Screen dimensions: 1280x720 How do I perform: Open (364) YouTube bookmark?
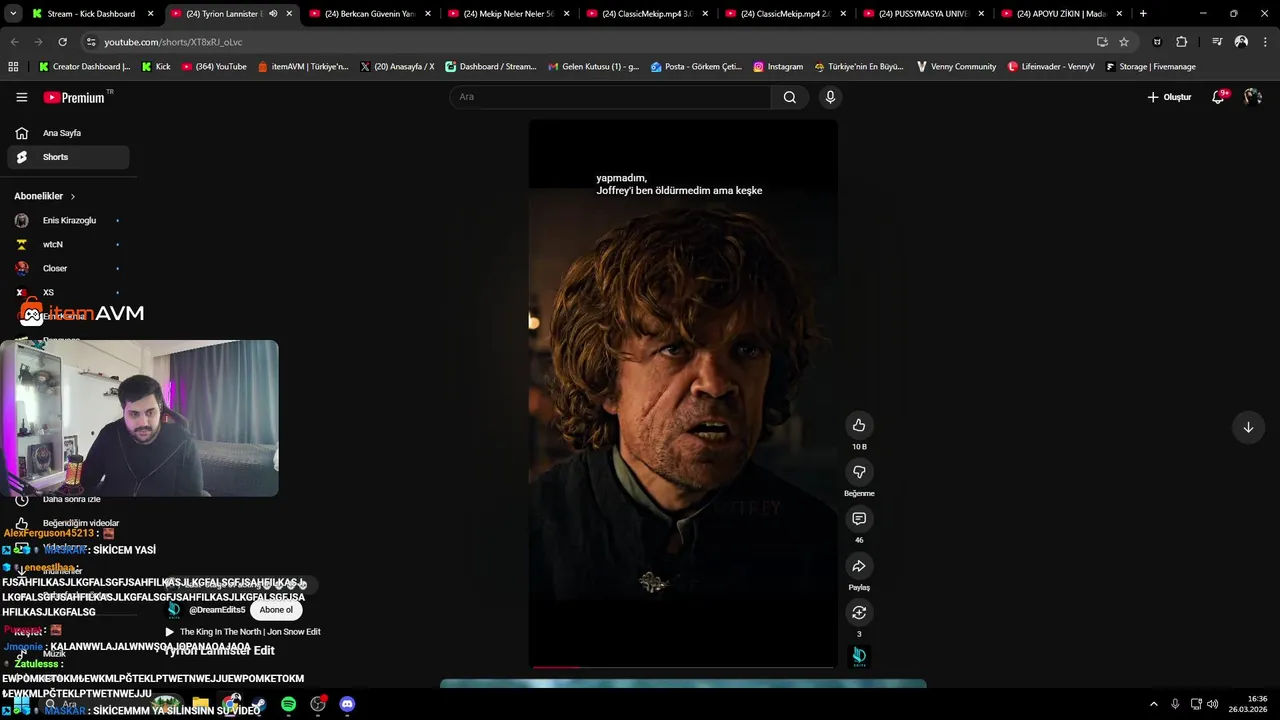pyautogui.click(x=214, y=67)
